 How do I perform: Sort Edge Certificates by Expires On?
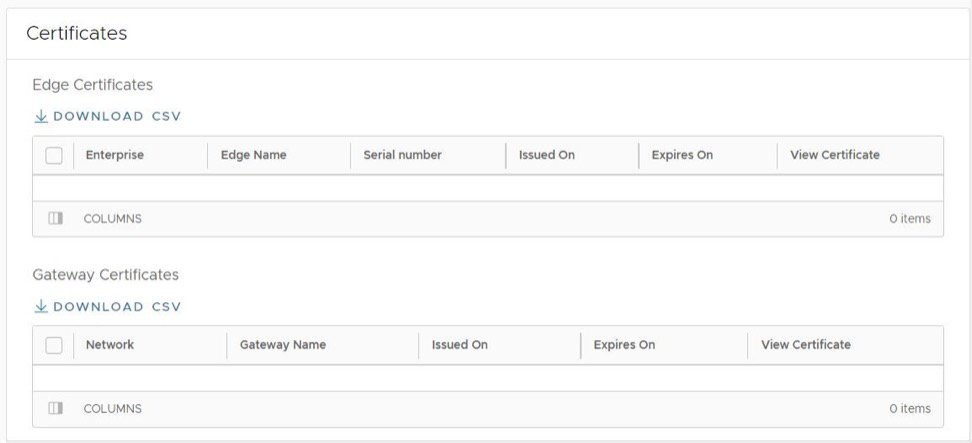coord(681,155)
